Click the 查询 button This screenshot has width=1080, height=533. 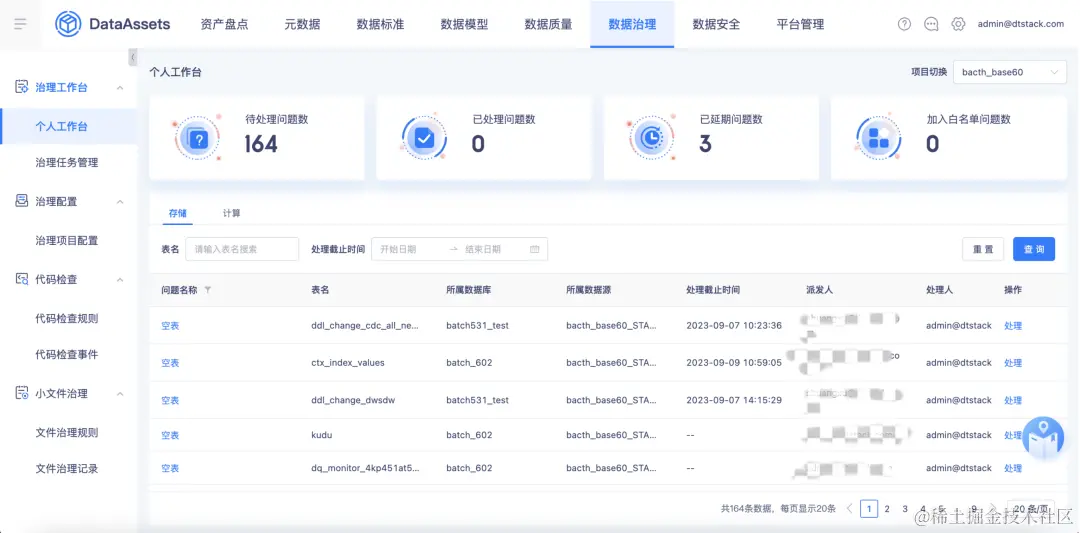1034,249
